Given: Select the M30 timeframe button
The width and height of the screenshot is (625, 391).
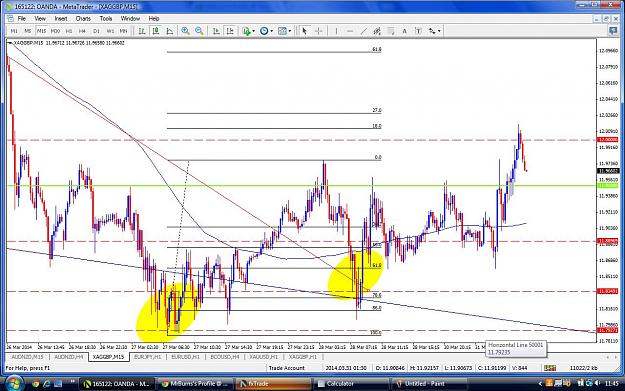Looking at the screenshot, I should tap(55, 31).
